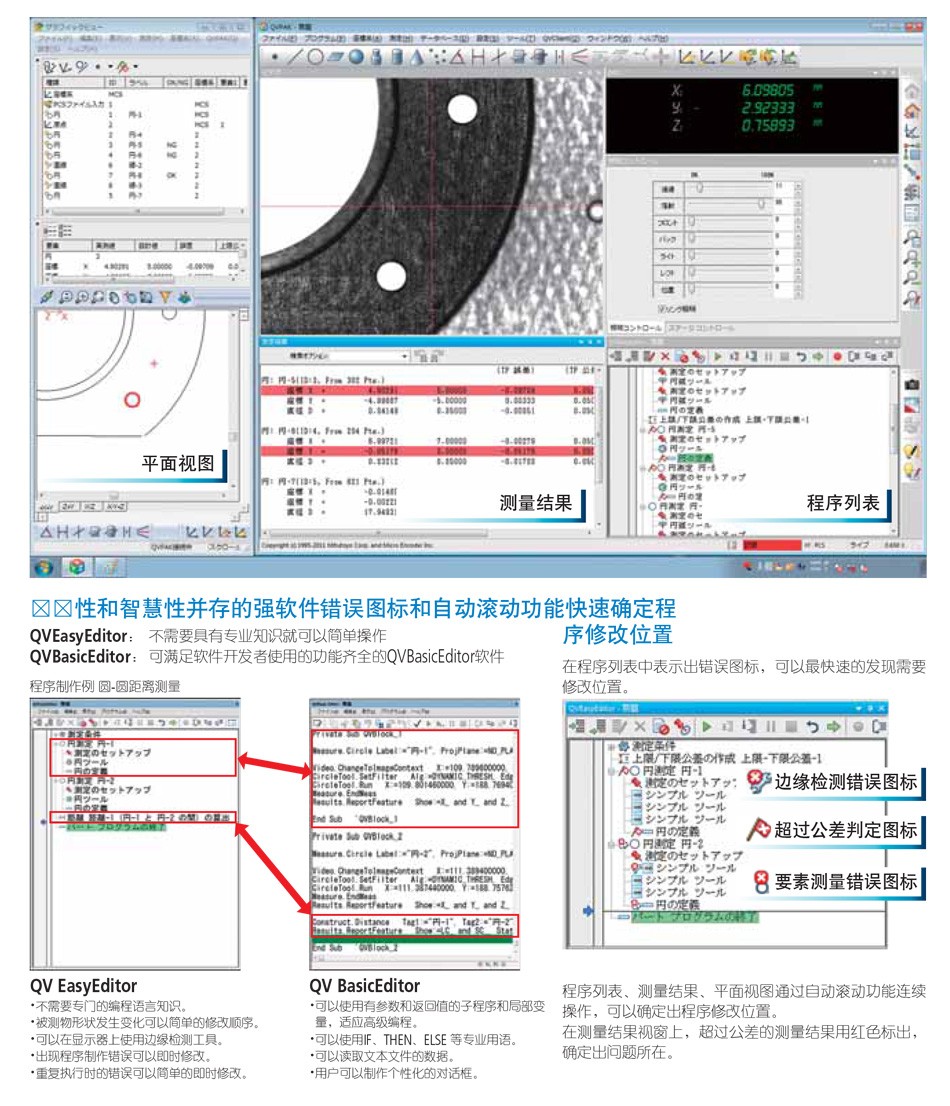The image size is (950, 1106).
Task: Click the stepper beside the first illumination slider
Action: coord(798,188)
